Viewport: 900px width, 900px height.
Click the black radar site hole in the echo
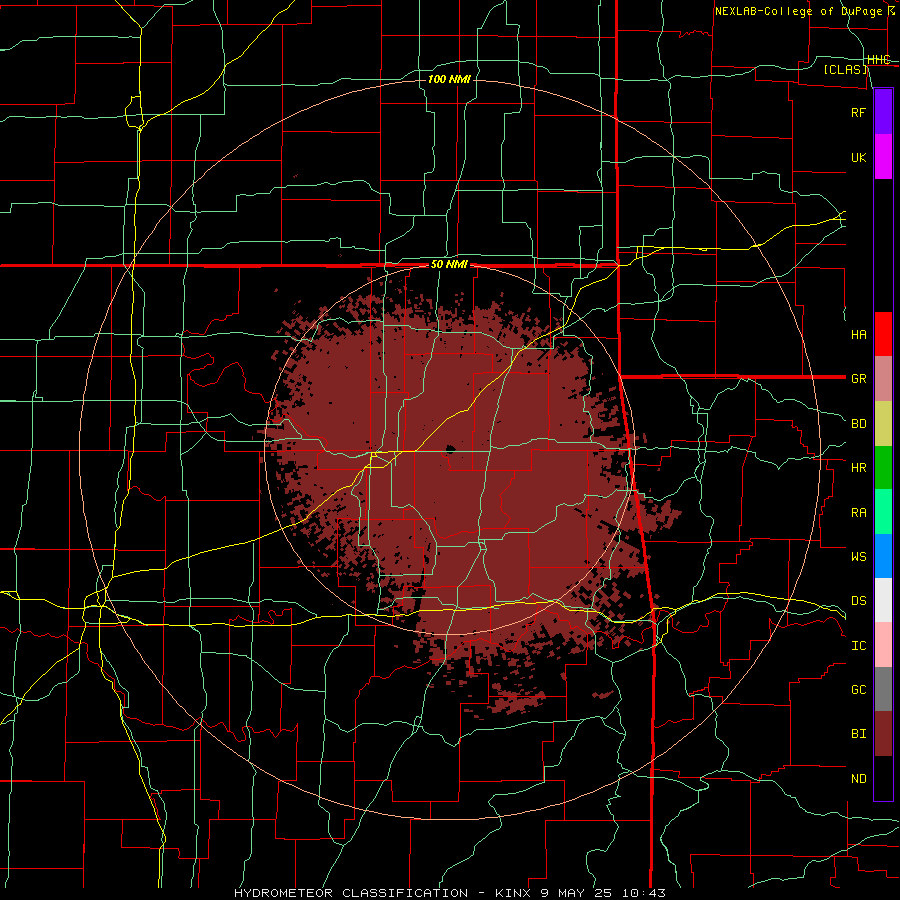[x=450, y=449]
